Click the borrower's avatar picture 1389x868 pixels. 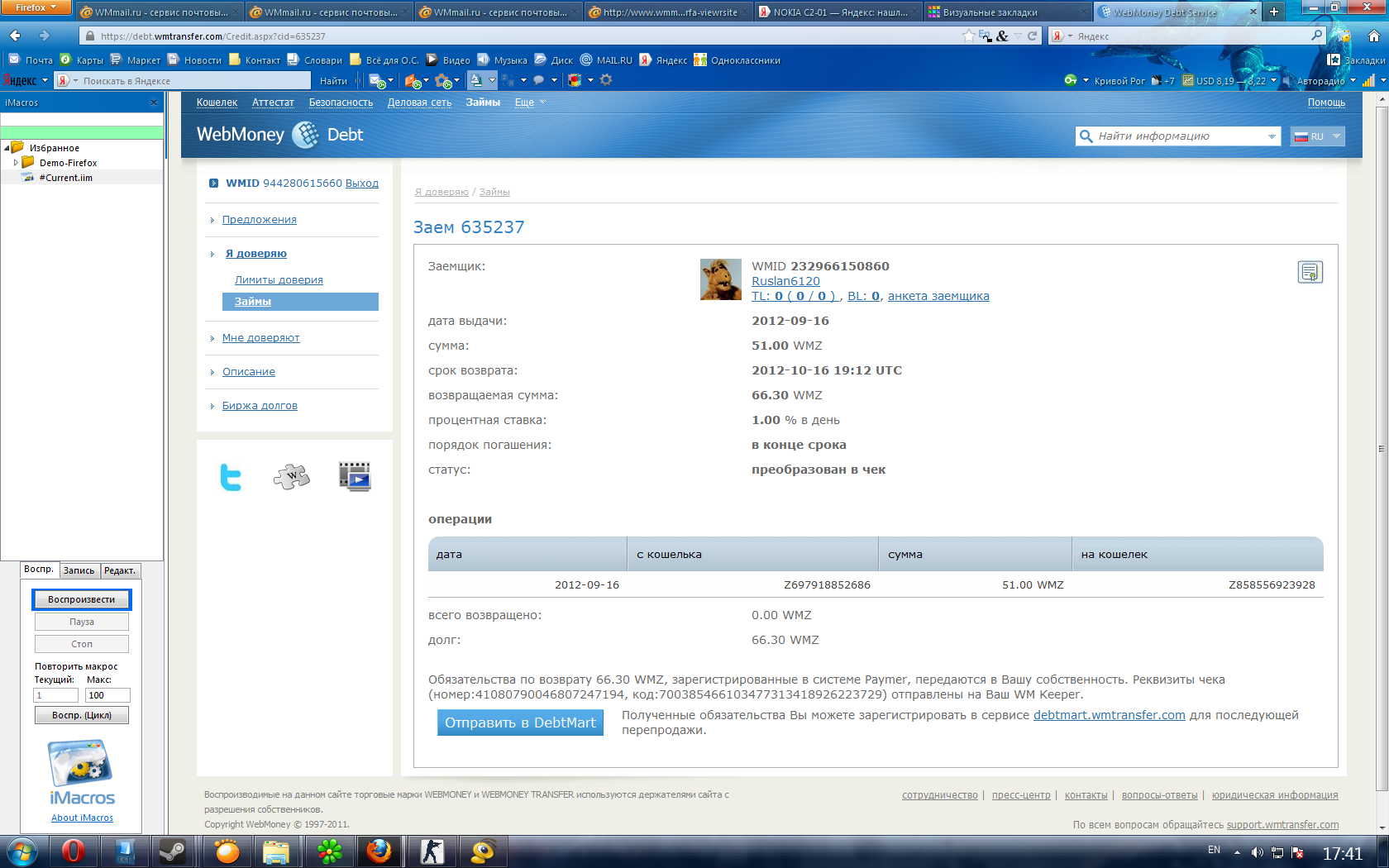[x=721, y=279]
